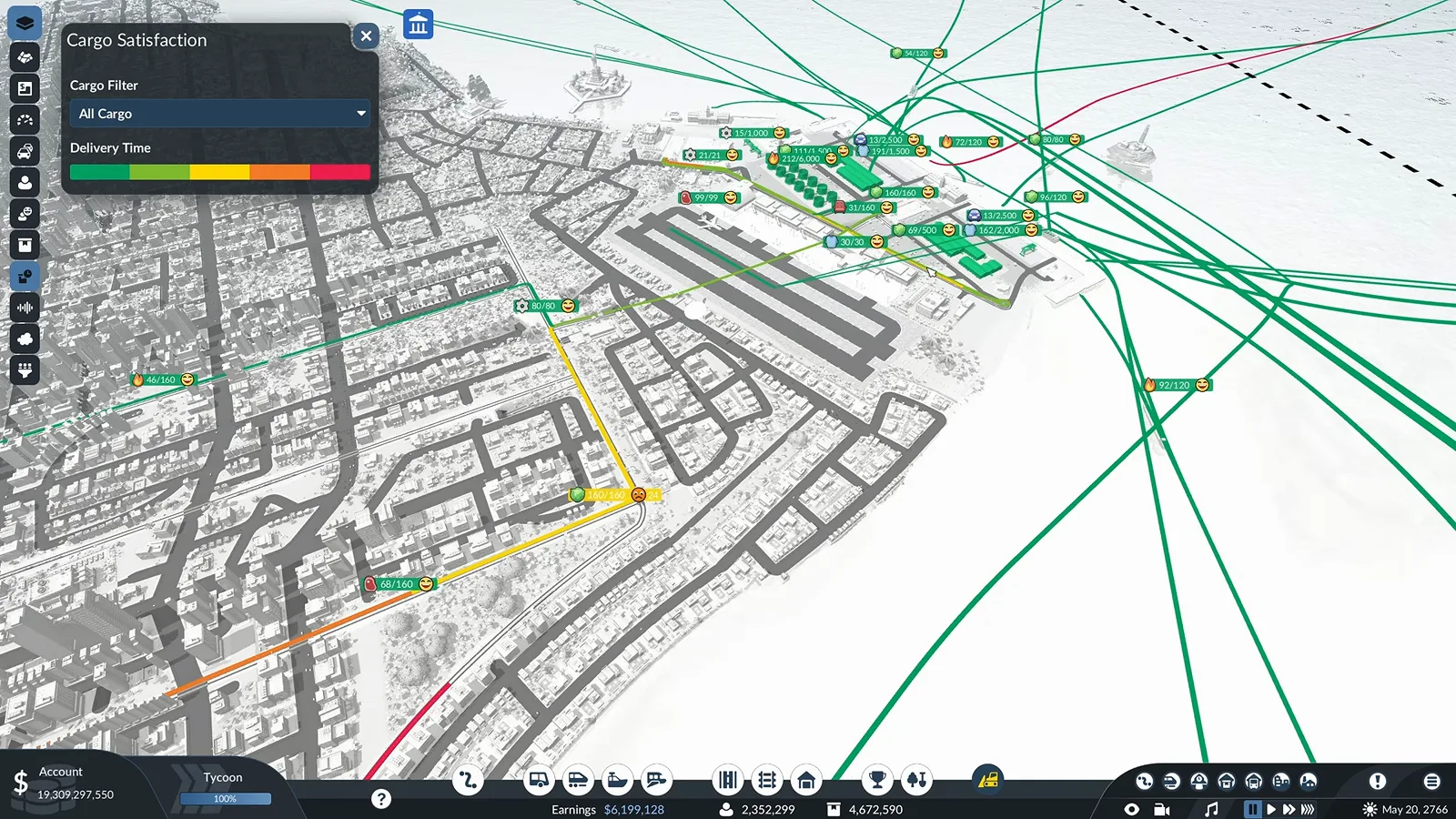Click the Earnings $6,199,128 value
This screenshot has width=1456, height=819.
coord(633,809)
